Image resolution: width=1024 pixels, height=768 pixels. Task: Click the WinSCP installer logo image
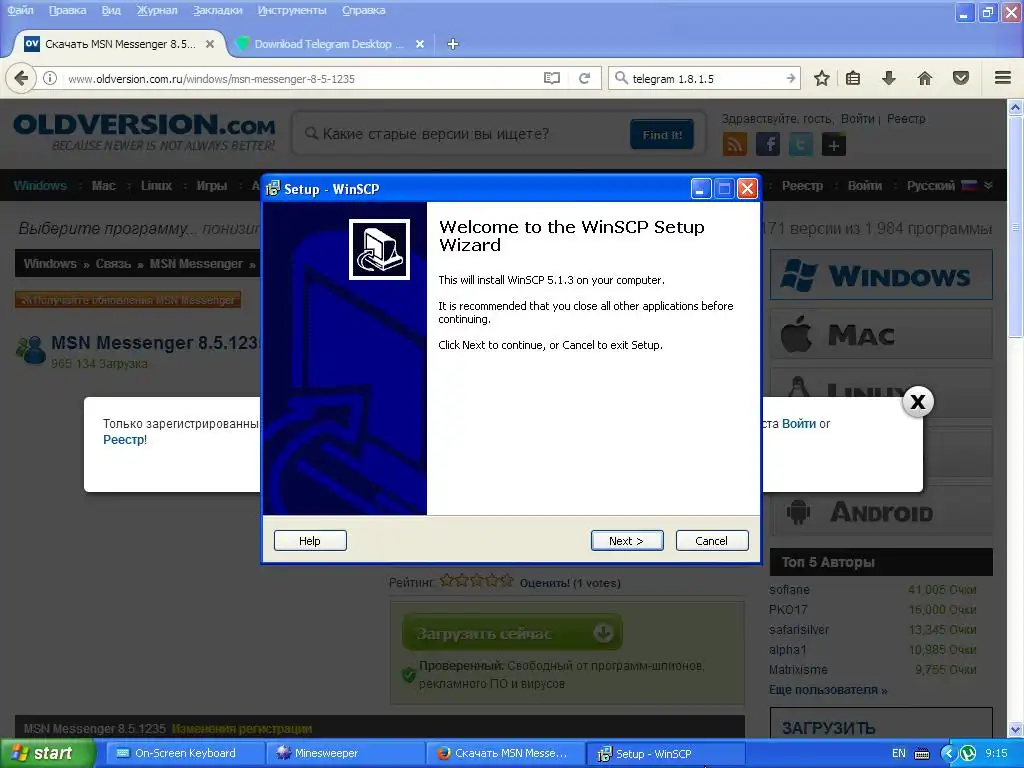(379, 249)
